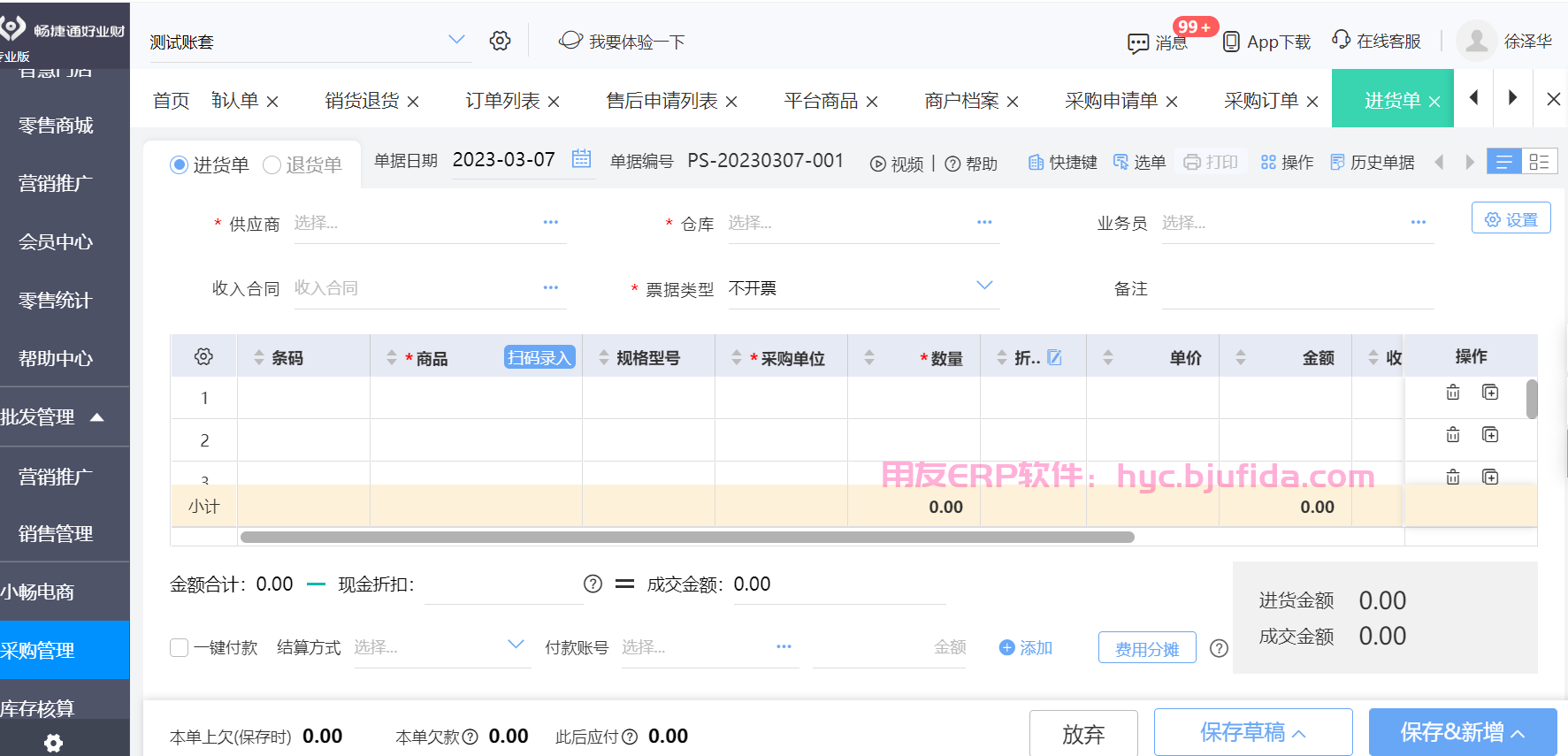Switch to the 售后申请列表 tab
1568x756 pixels.
tap(662, 101)
